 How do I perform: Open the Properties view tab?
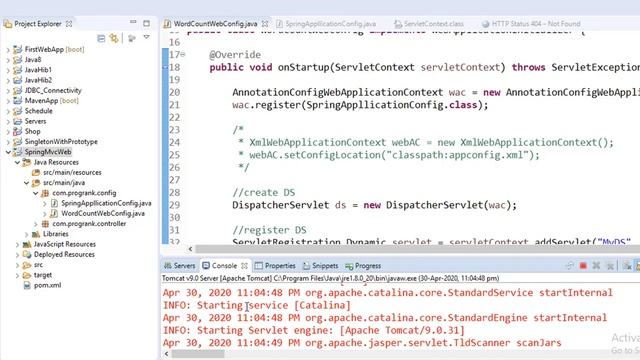pyautogui.click(x=280, y=266)
